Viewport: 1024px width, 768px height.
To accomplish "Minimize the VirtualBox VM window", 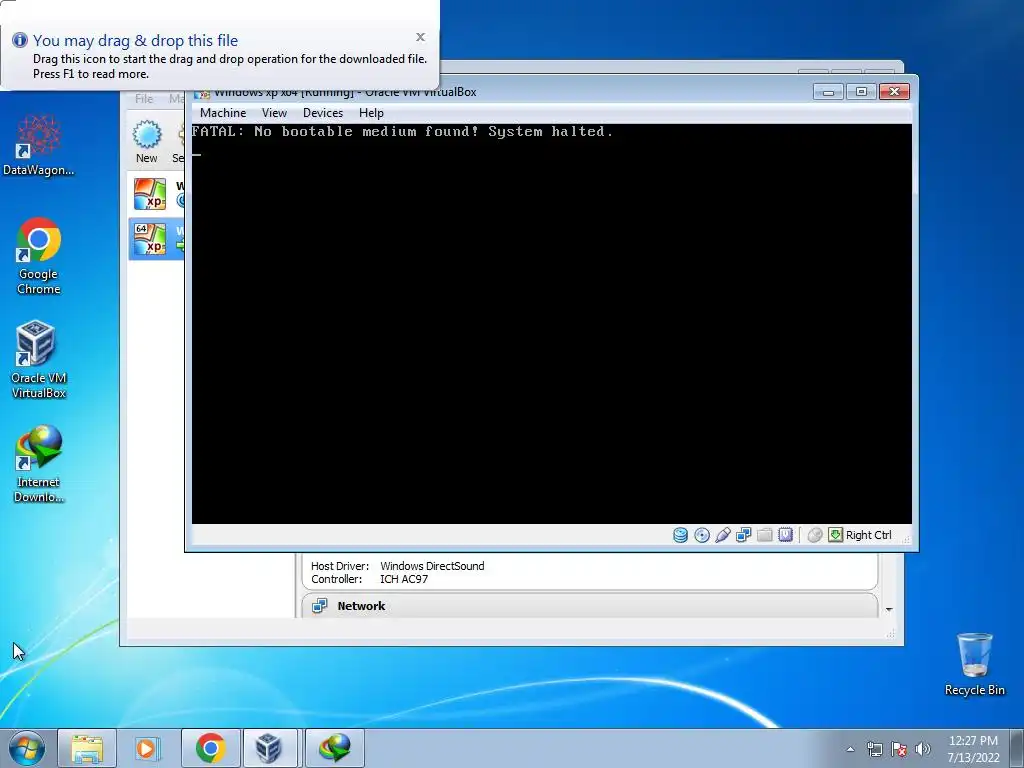I will coord(828,92).
